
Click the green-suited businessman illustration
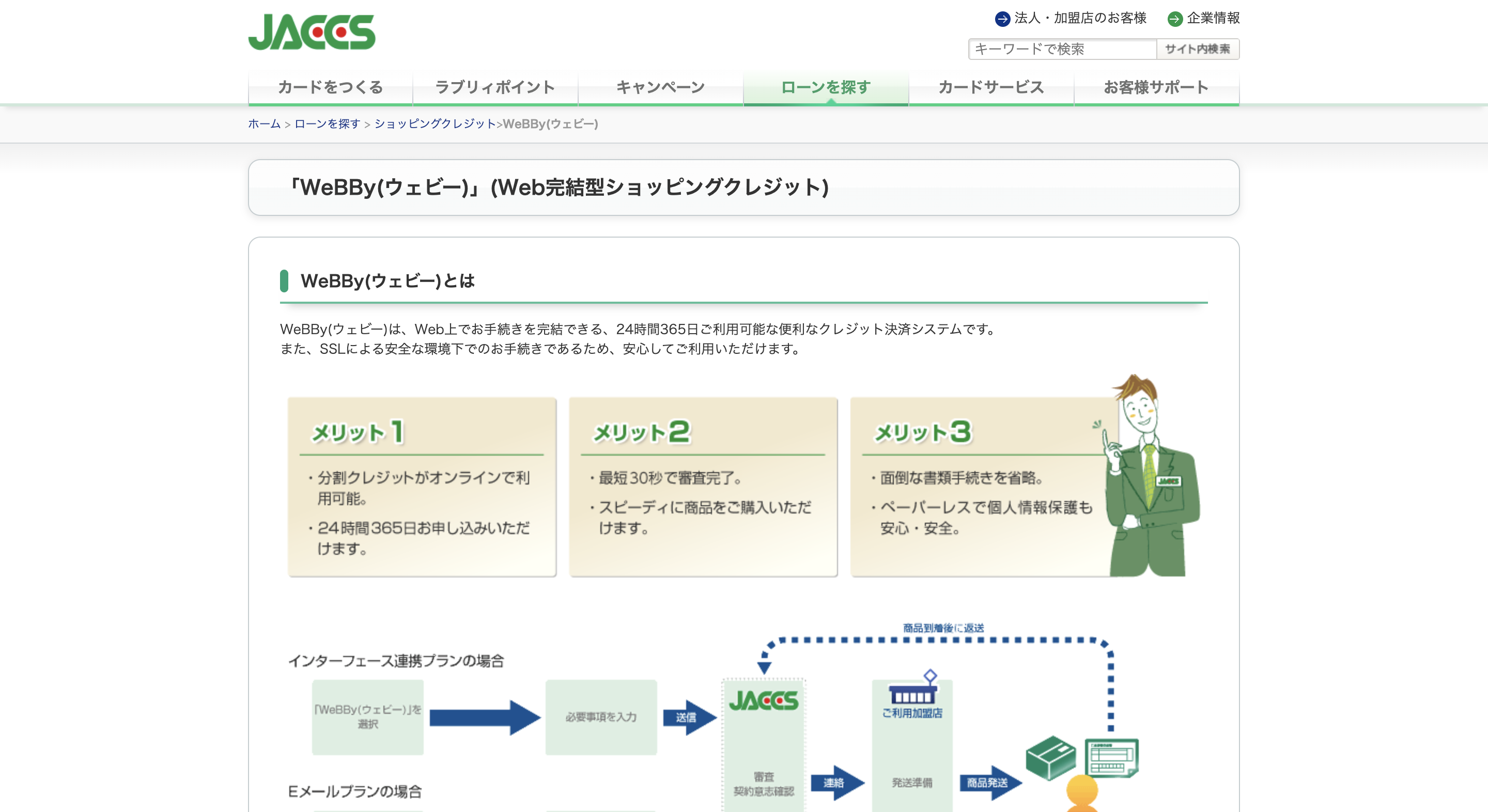[1150, 476]
